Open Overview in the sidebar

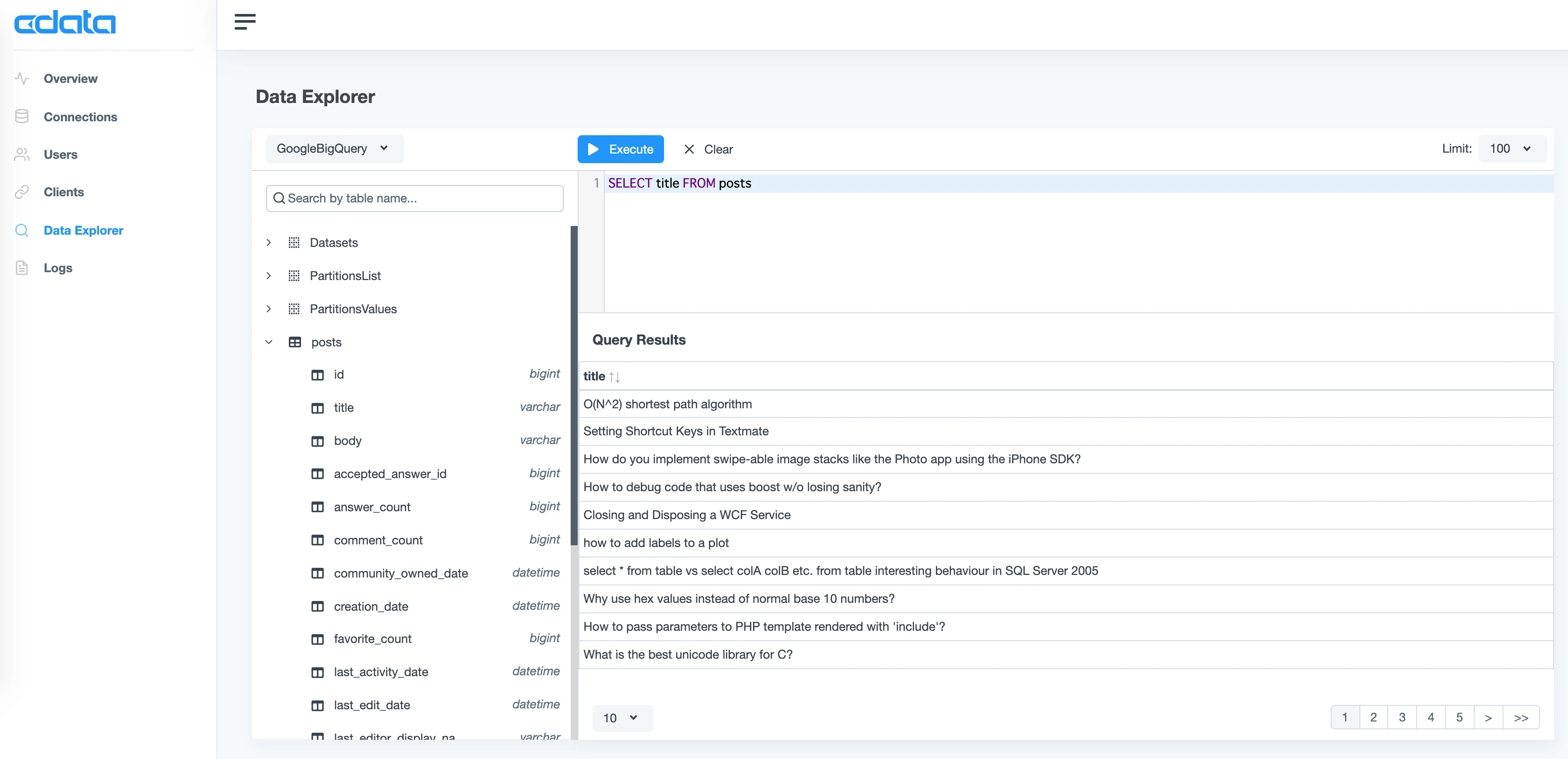click(x=71, y=79)
